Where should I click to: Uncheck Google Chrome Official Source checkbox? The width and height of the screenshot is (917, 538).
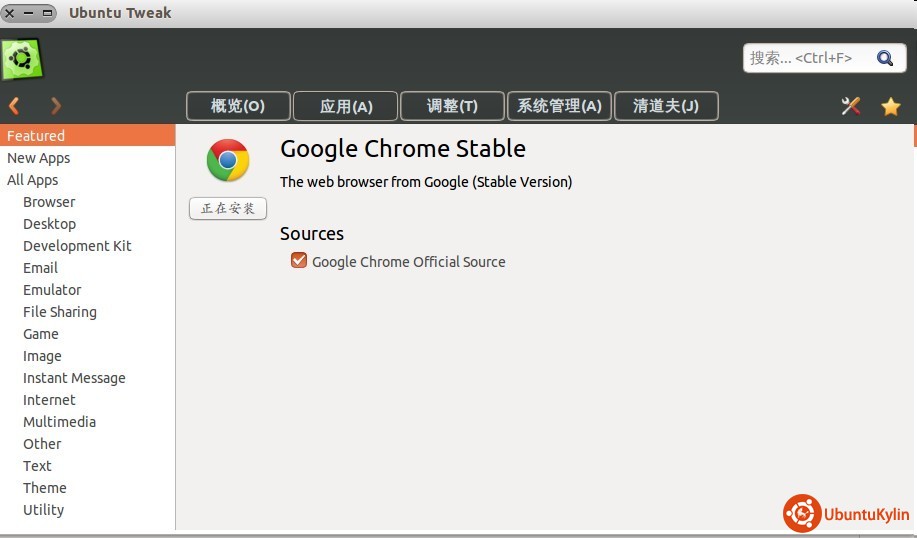click(298, 261)
